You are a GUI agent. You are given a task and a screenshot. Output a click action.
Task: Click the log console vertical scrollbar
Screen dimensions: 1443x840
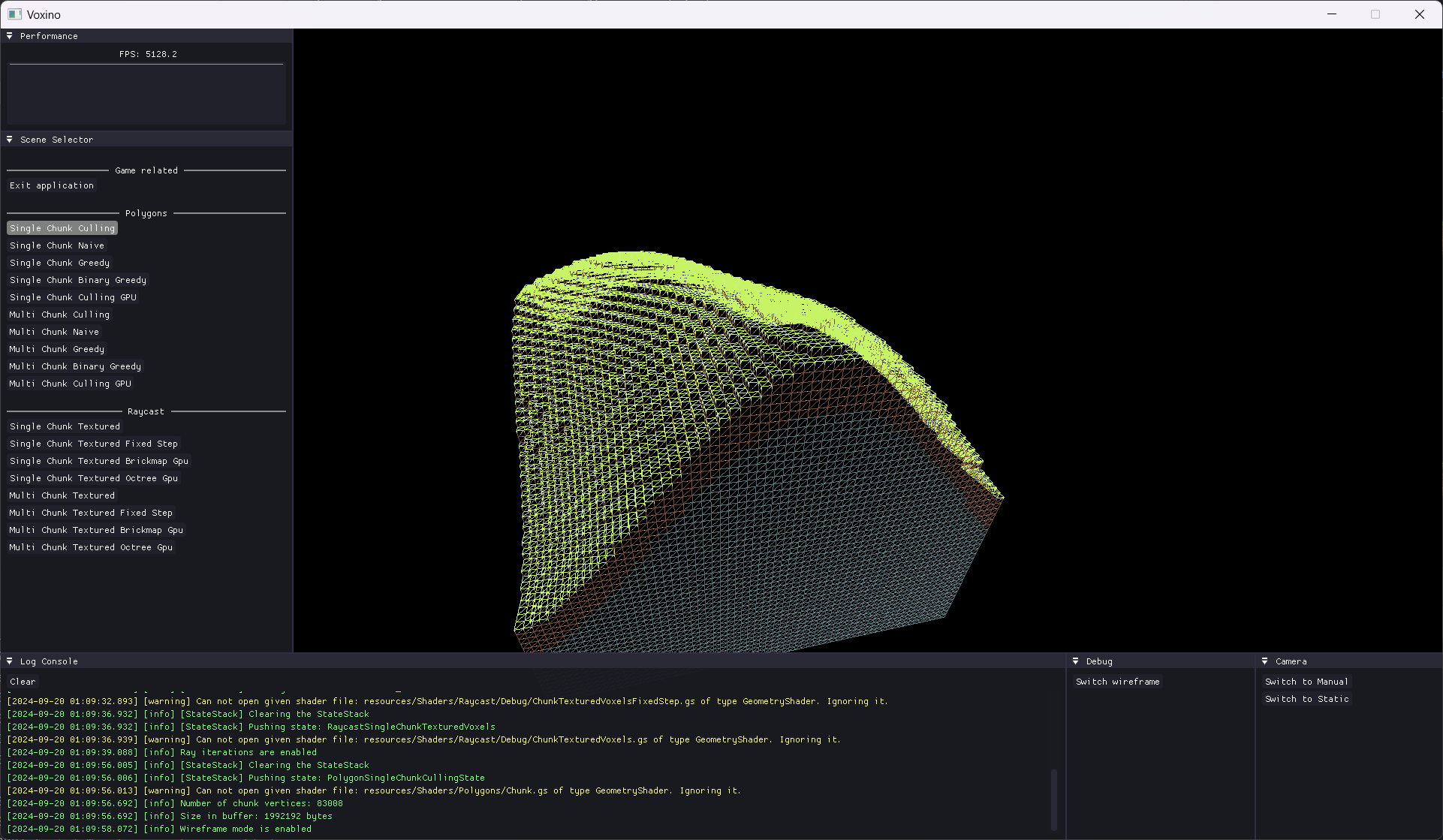(1054, 799)
